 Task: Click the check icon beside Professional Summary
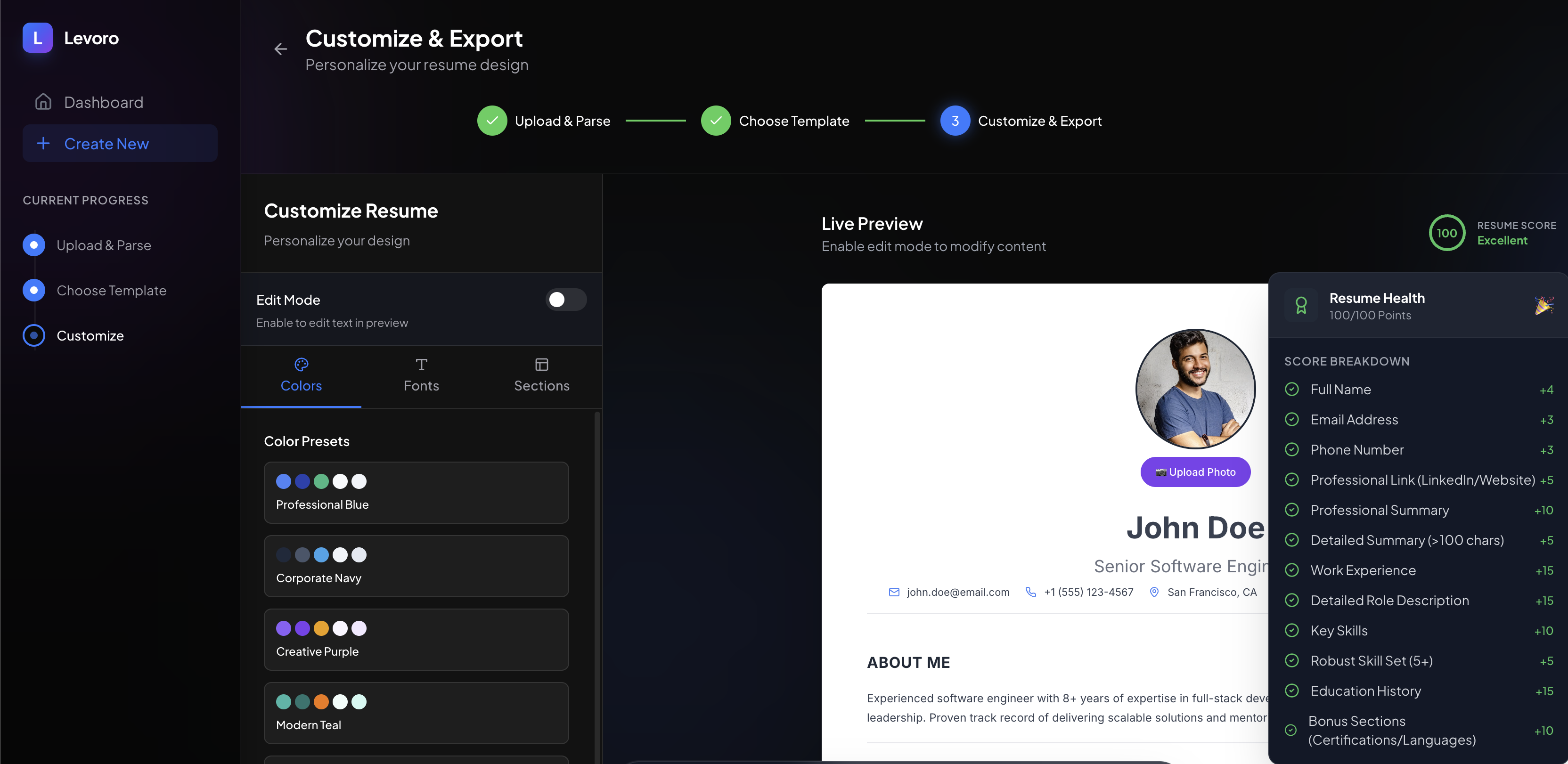(1291, 510)
